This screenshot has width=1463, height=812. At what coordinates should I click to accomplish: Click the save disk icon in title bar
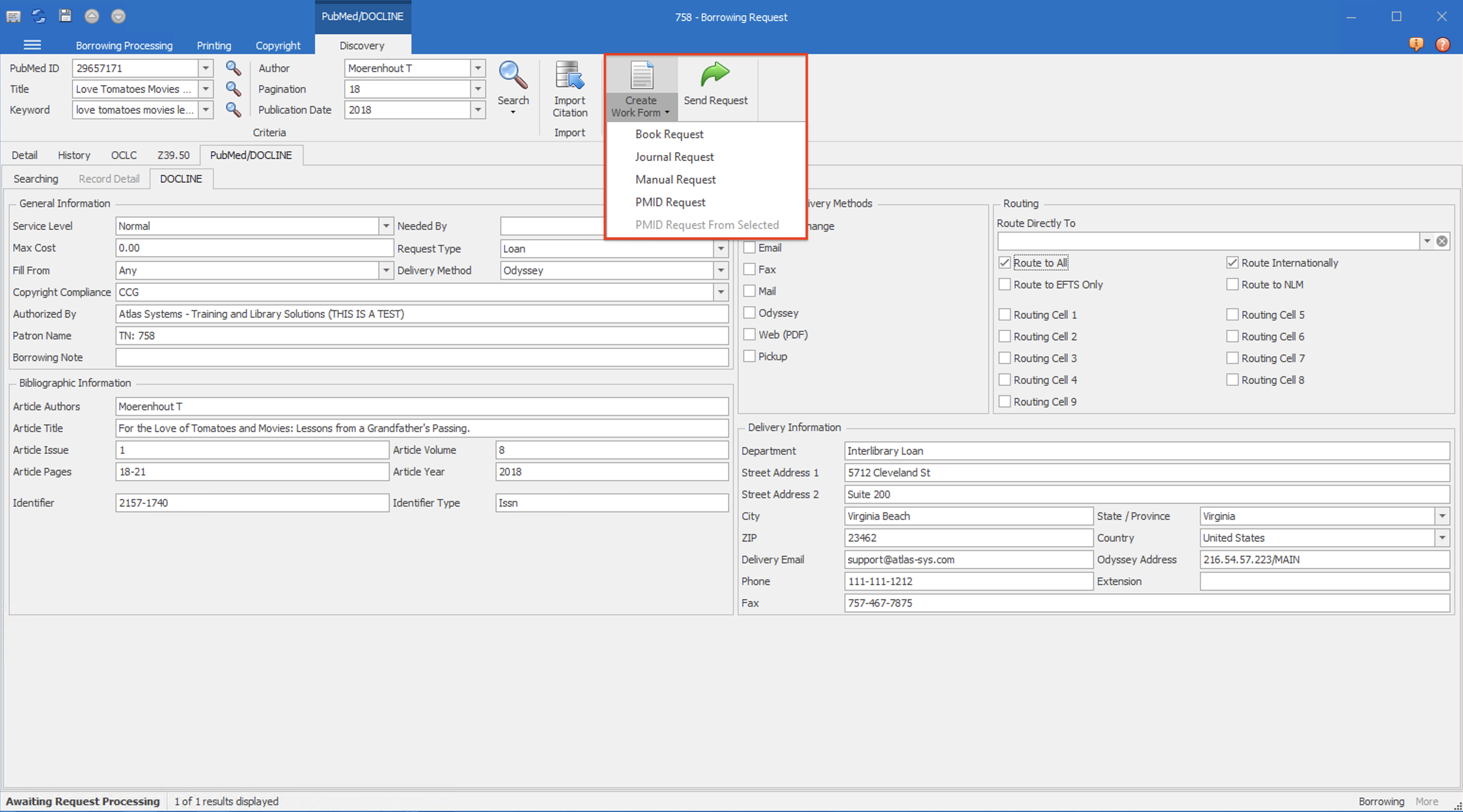65,16
